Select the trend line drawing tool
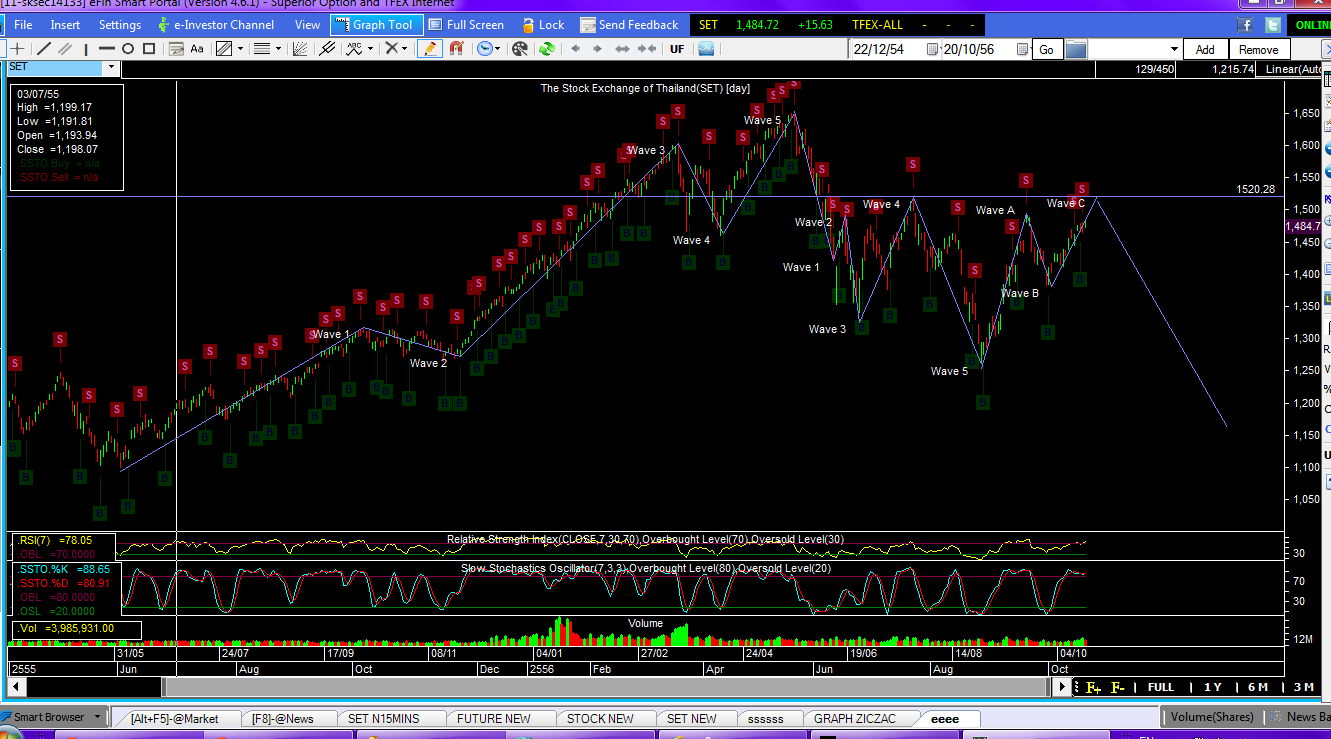The height and width of the screenshot is (739, 1331). pos(43,49)
